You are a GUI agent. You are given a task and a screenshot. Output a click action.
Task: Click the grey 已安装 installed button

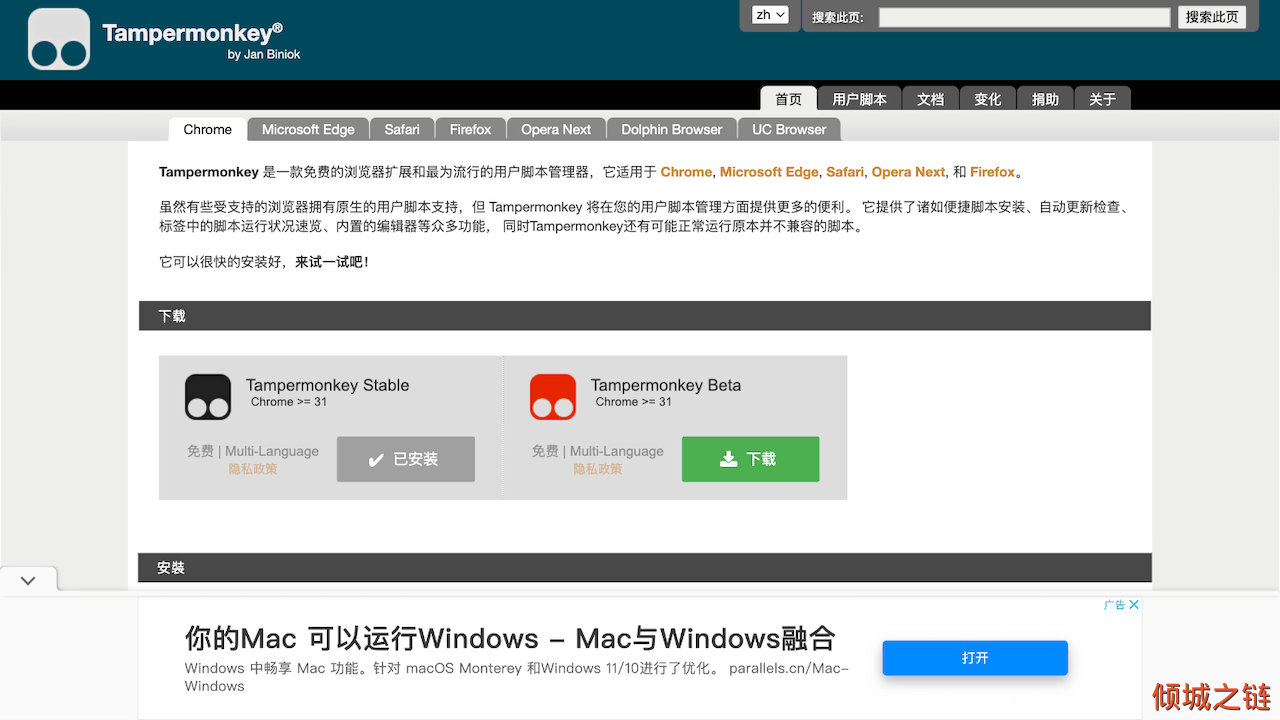pyautogui.click(x=406, y=459)
